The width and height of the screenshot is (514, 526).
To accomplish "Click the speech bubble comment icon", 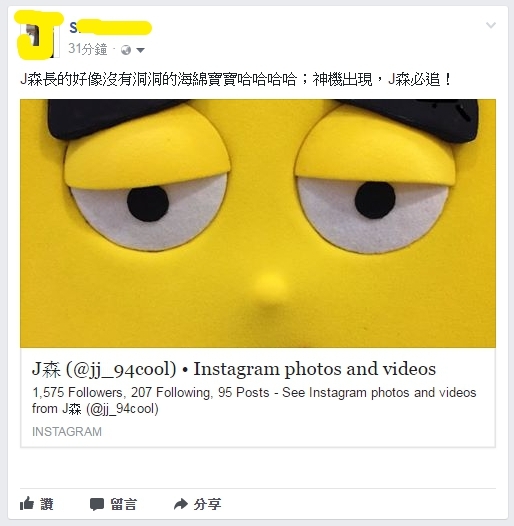I will pos(97,504).
